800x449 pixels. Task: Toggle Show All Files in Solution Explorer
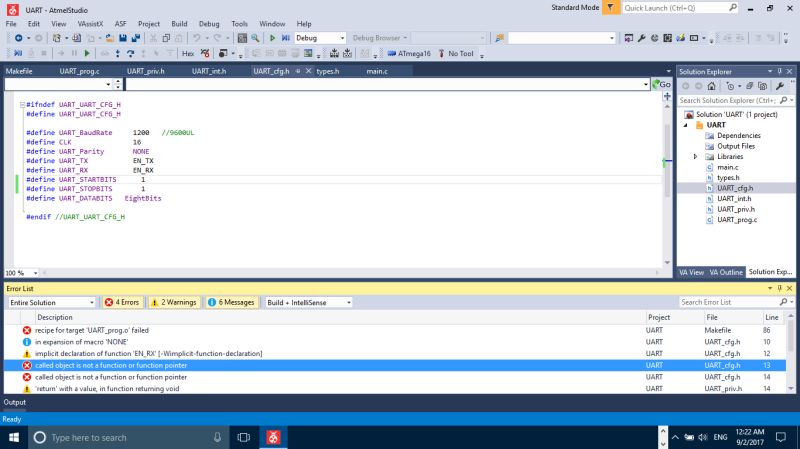[762, 86]
